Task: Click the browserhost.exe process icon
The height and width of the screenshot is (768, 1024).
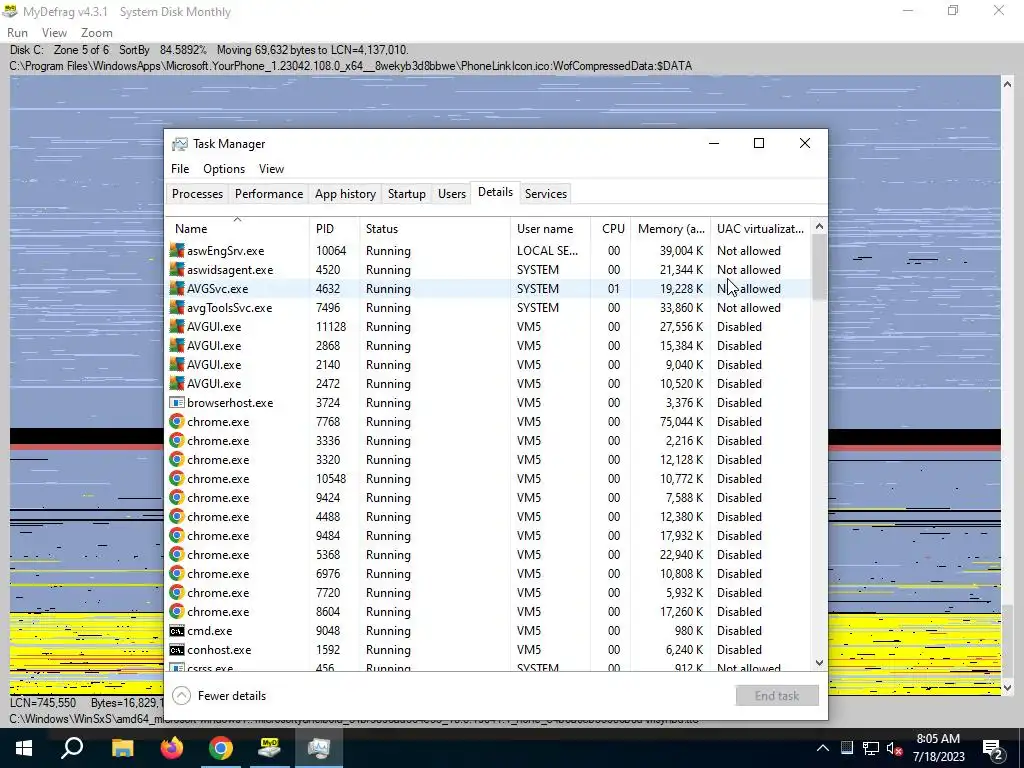Action: tap(176, 403)
